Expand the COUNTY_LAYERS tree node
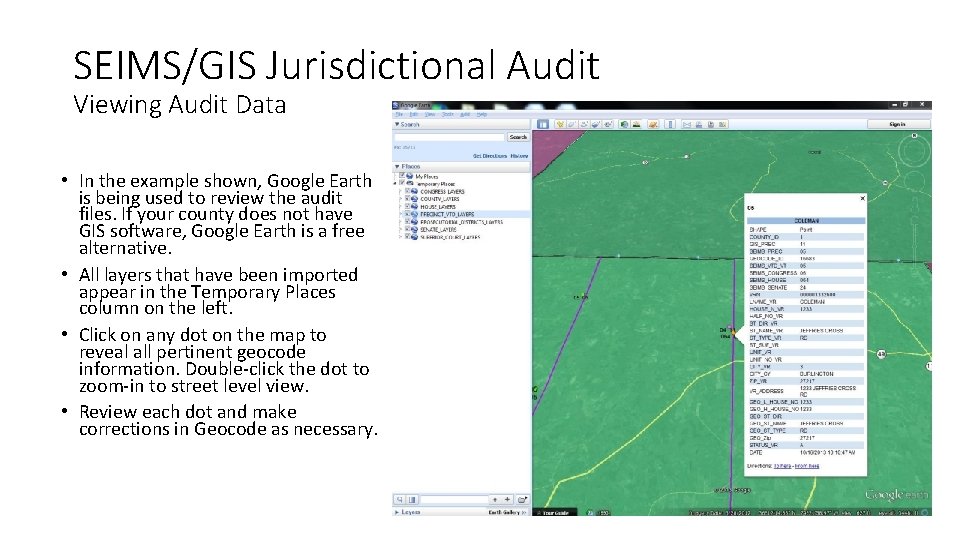This screenshot has width=960, height=540. (x=400, y=199)
